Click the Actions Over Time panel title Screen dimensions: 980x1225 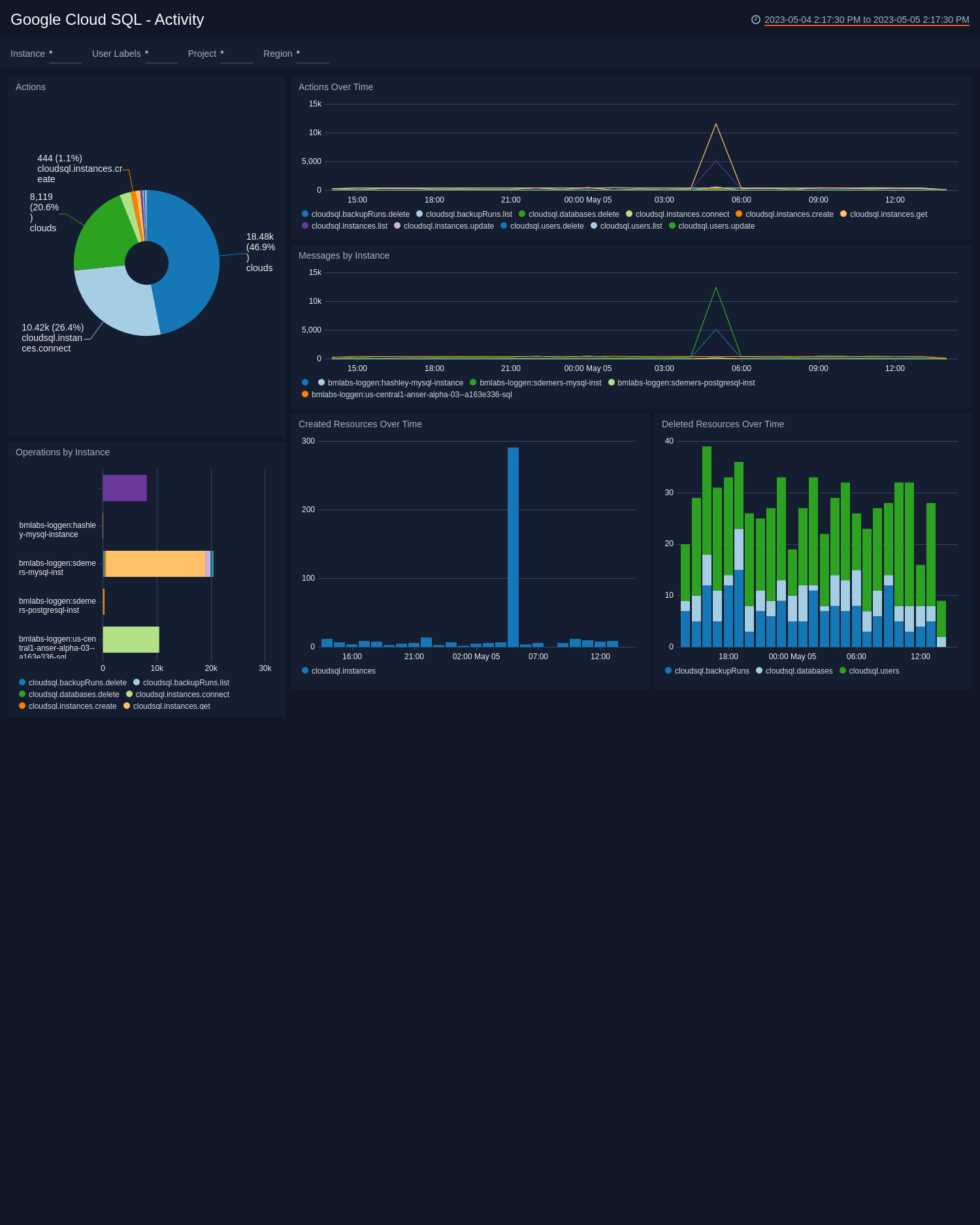[336, 87]
